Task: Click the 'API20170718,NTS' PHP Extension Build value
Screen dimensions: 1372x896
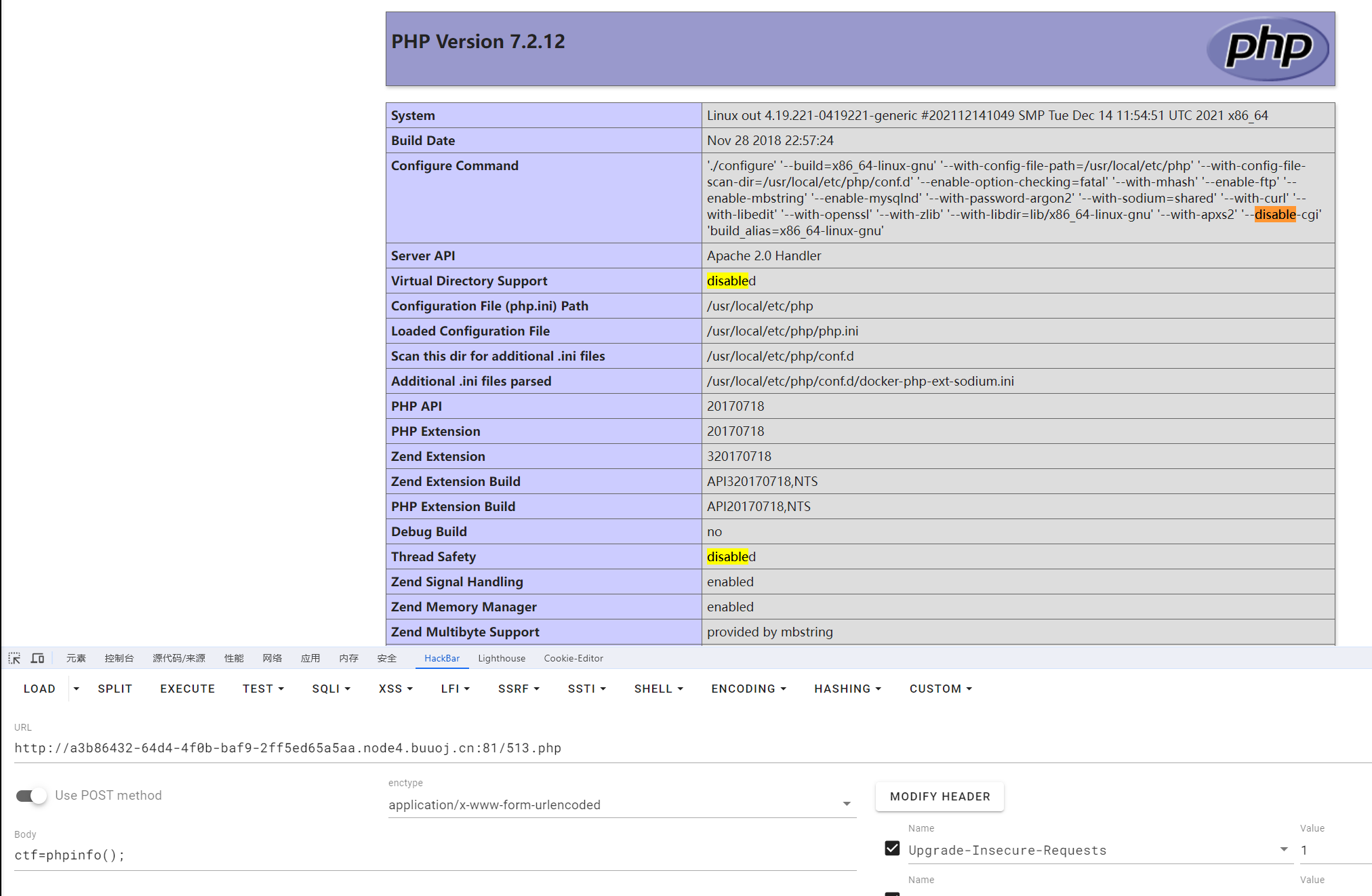Action: click(x=759, y=506)
